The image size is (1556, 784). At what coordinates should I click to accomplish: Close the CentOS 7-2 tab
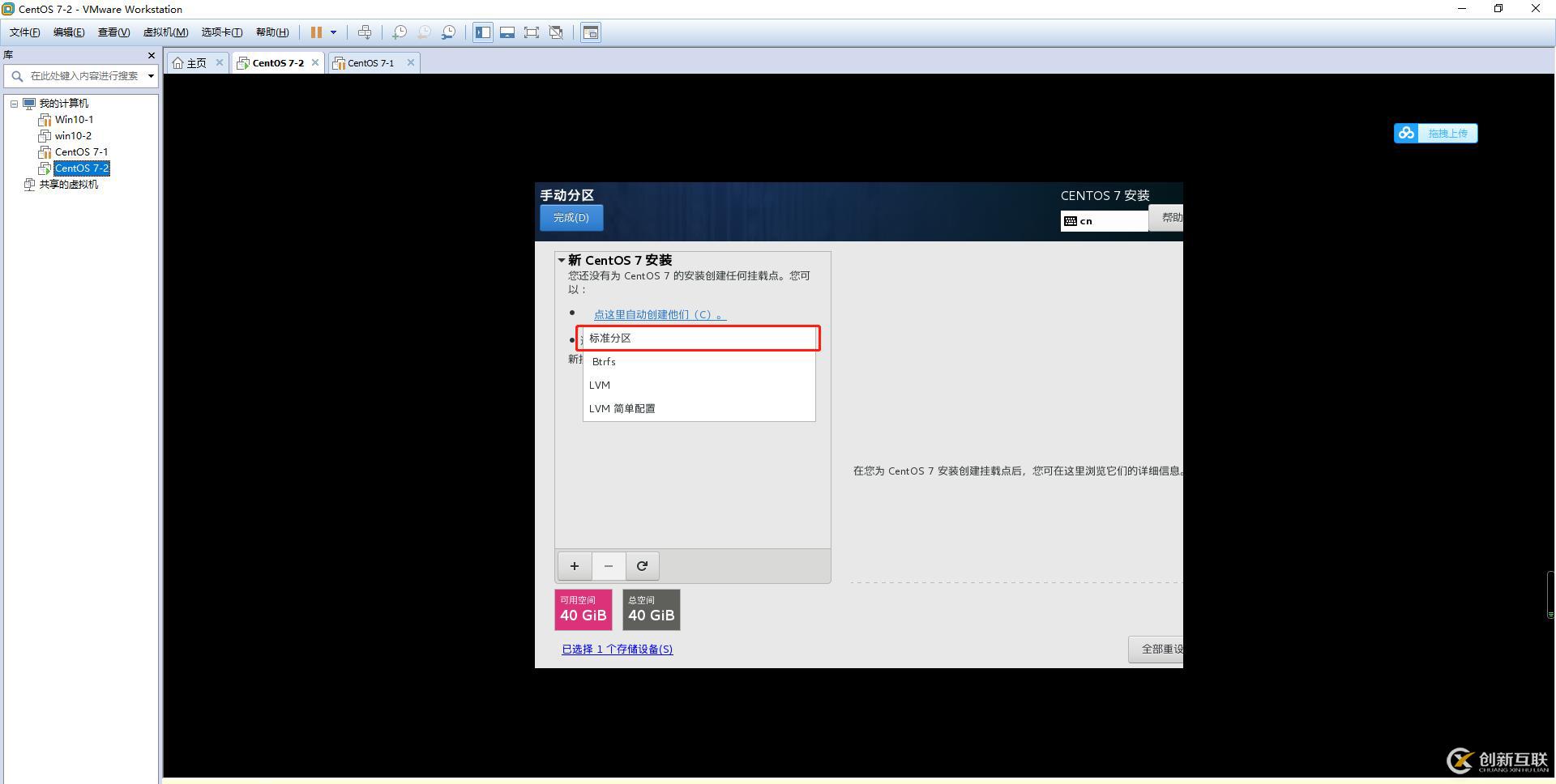(315, 62)
